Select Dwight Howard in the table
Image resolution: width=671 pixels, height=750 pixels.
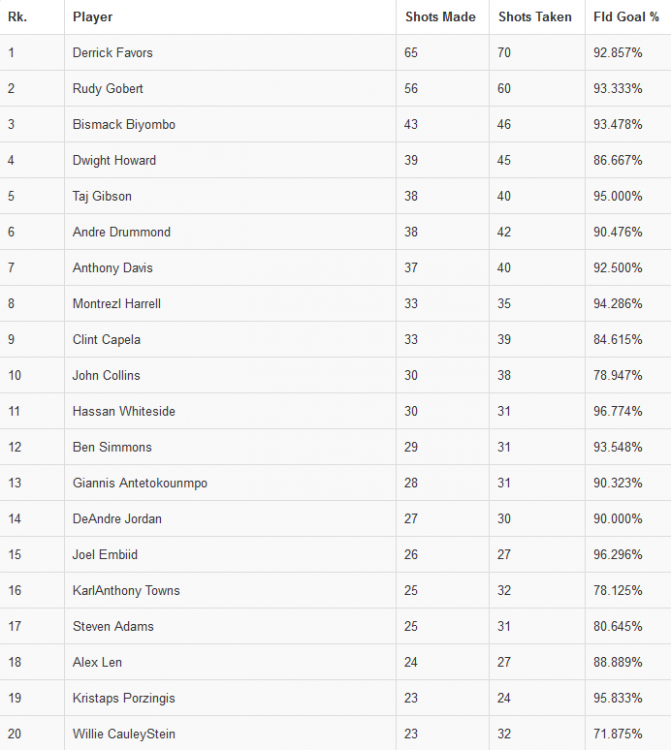tap(114, 160)
